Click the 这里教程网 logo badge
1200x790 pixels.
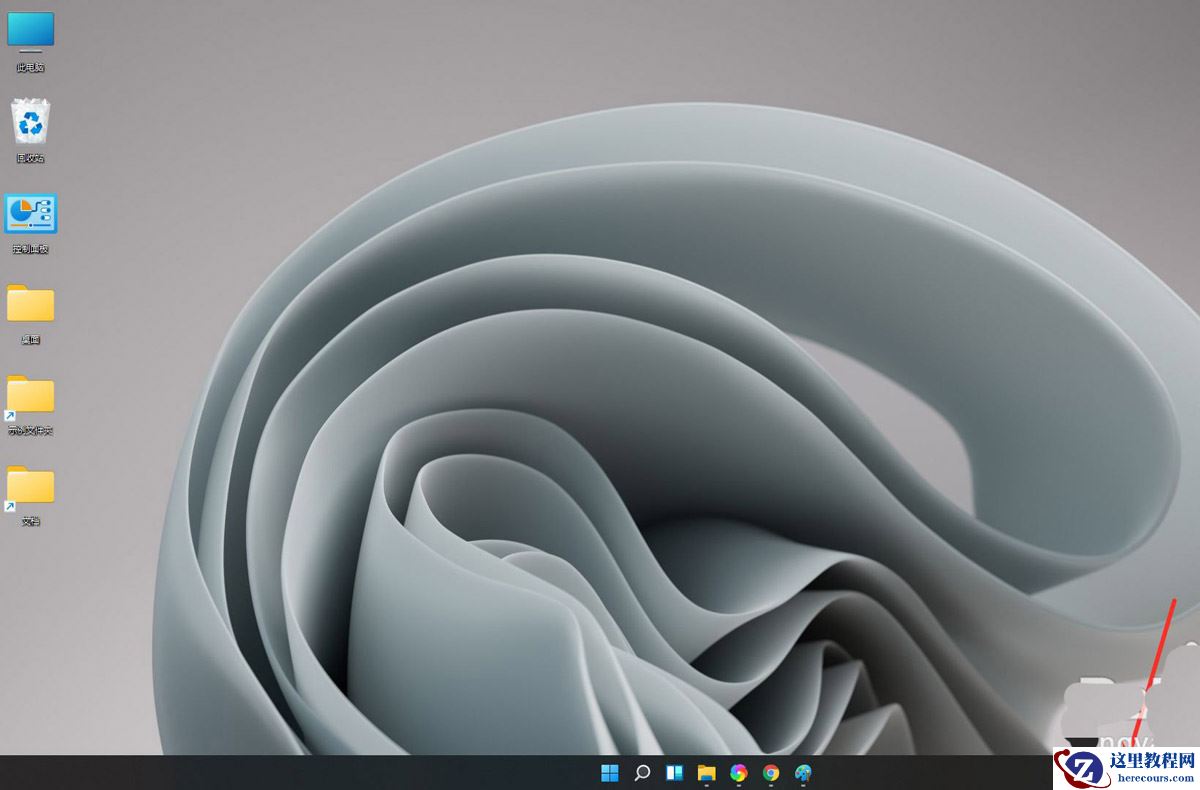click(x=1082, y=767)
